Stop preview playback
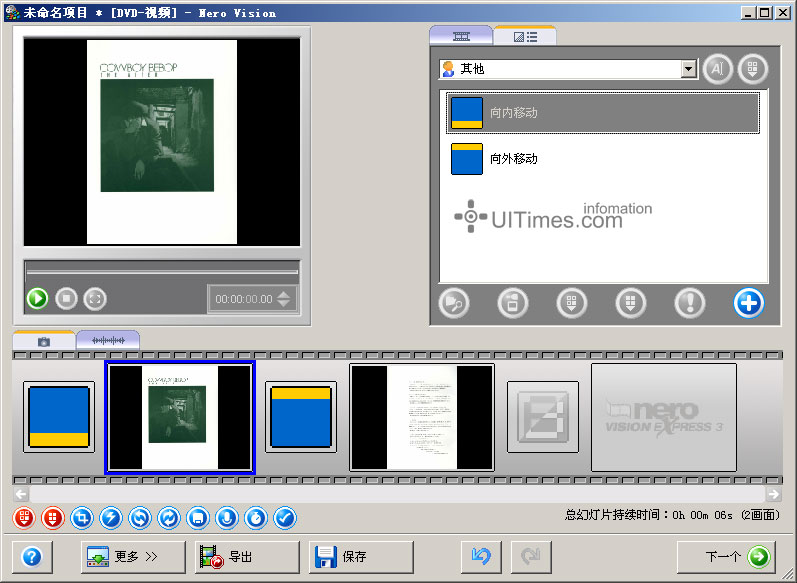The width and height of the screenshot is (797, 583). (66, 298)
